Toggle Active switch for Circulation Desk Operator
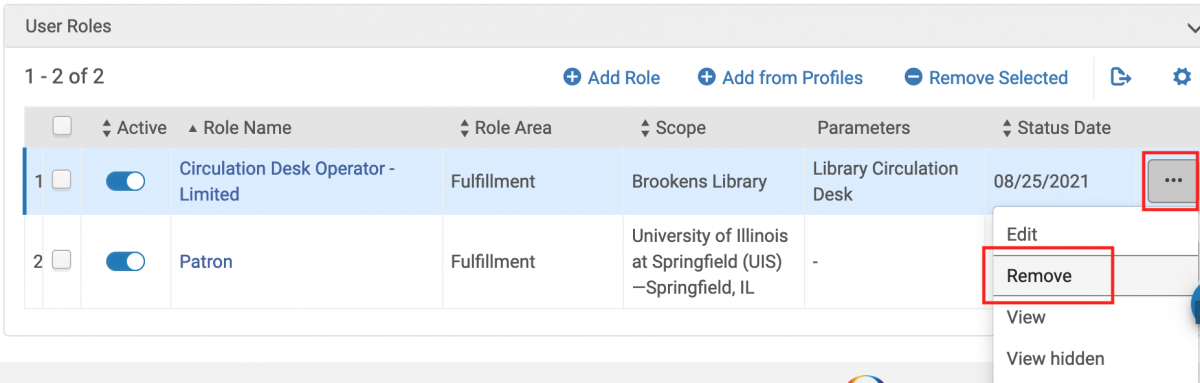The height and width of the screenshot is (383, 1200). (125, 181)
